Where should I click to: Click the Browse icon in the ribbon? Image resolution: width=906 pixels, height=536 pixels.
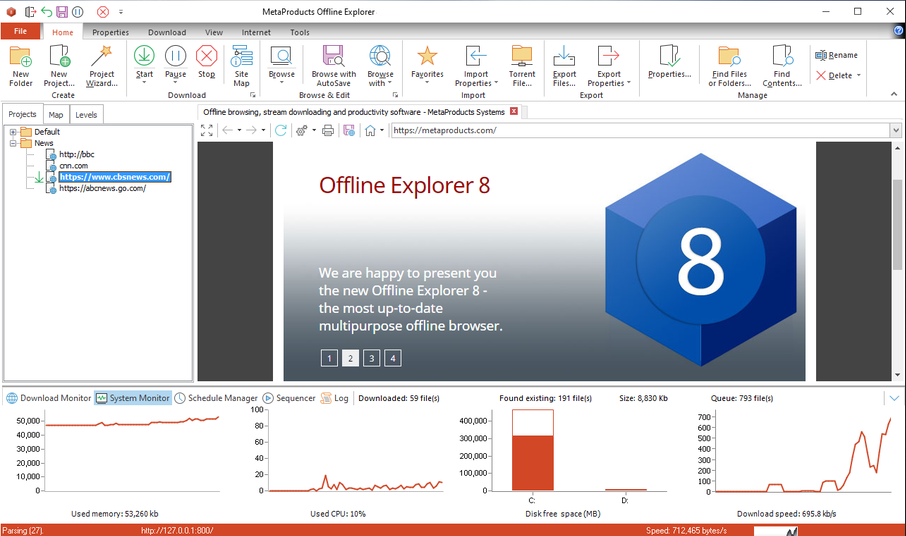point(281,57)
